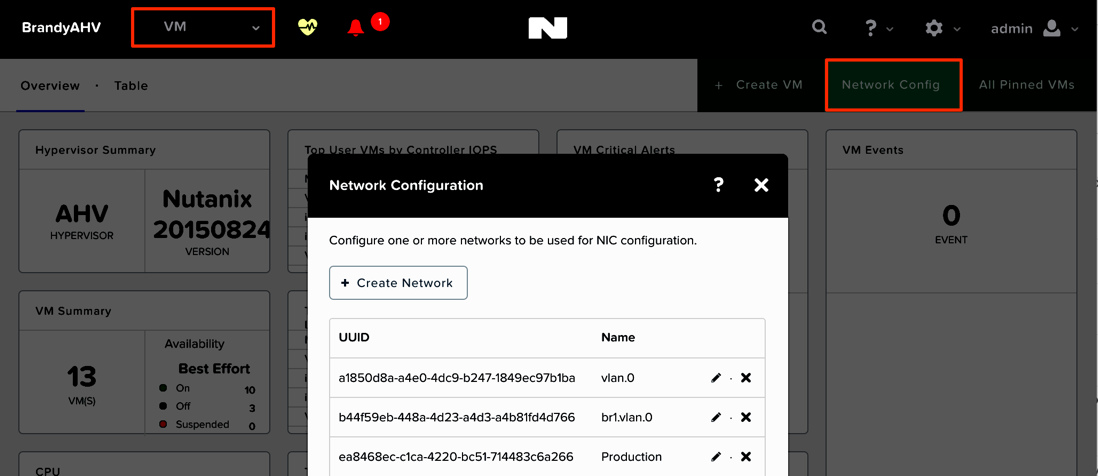Select UUID a1850d8a-a4e0-4dc9-b247-1849ec97b1ba
This screenshot has width=1098, height=476.
pos(457,378)
